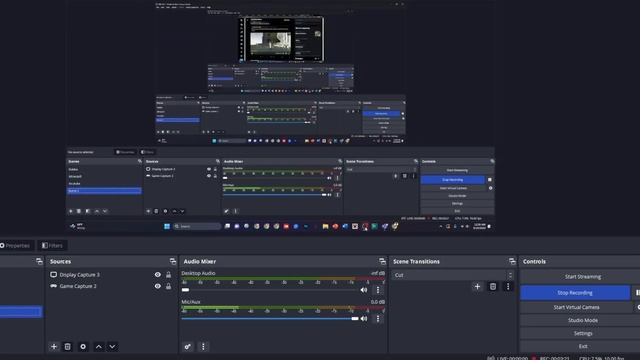640x360 pixels.
Task: Hide Display Capture 3 using eye icon
Action: coord(158,275)
